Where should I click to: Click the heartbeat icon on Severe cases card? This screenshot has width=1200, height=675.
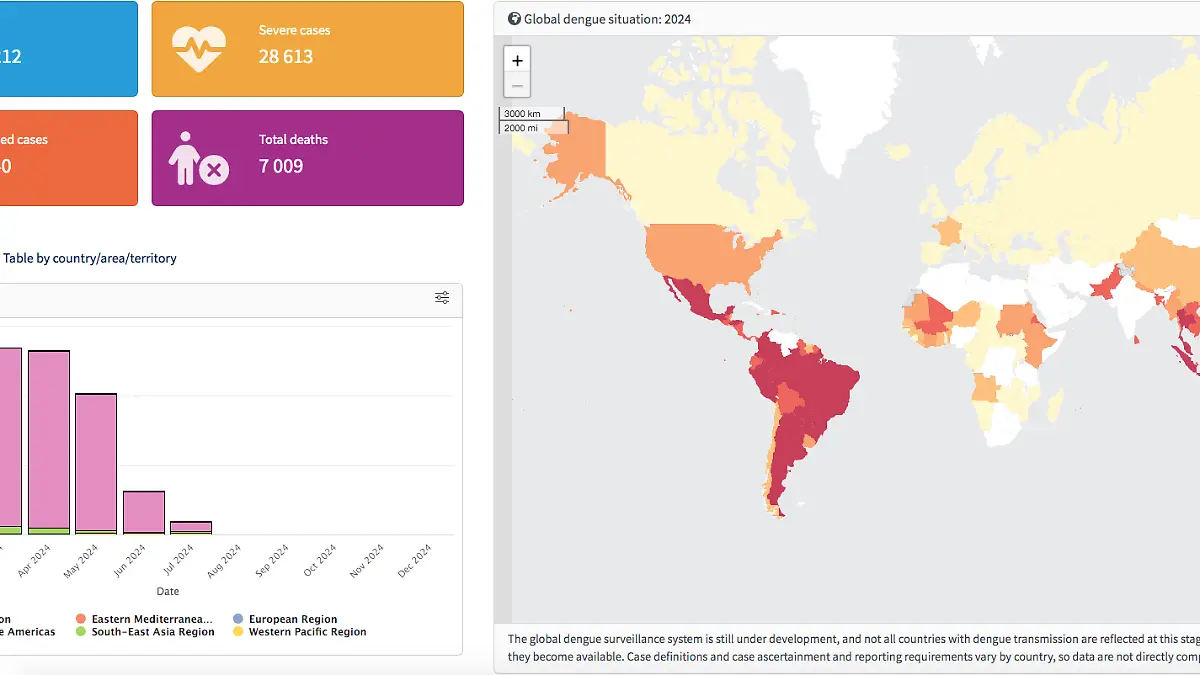pos(199,45)
